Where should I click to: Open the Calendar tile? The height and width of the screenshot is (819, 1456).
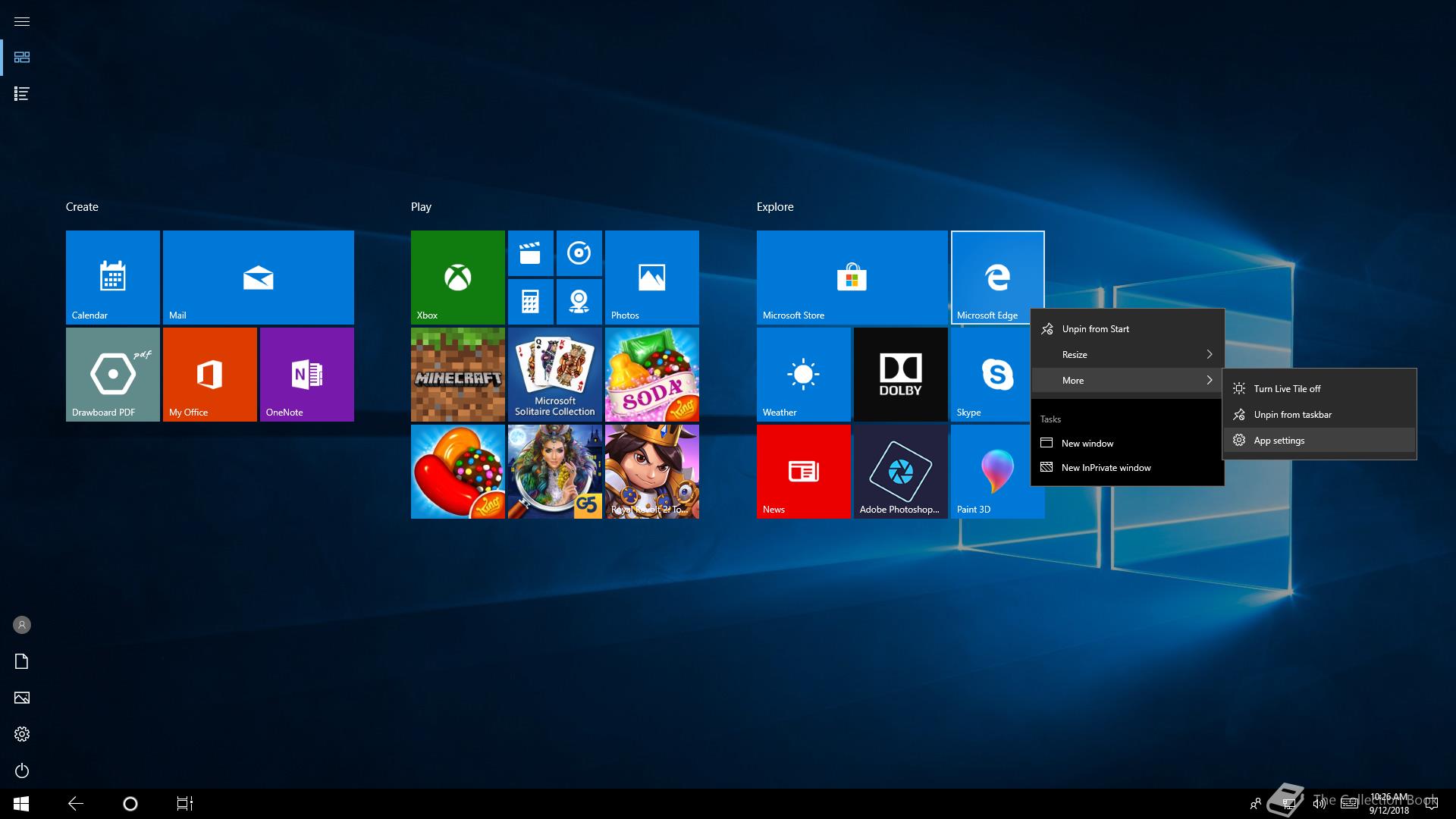(113, 278)
